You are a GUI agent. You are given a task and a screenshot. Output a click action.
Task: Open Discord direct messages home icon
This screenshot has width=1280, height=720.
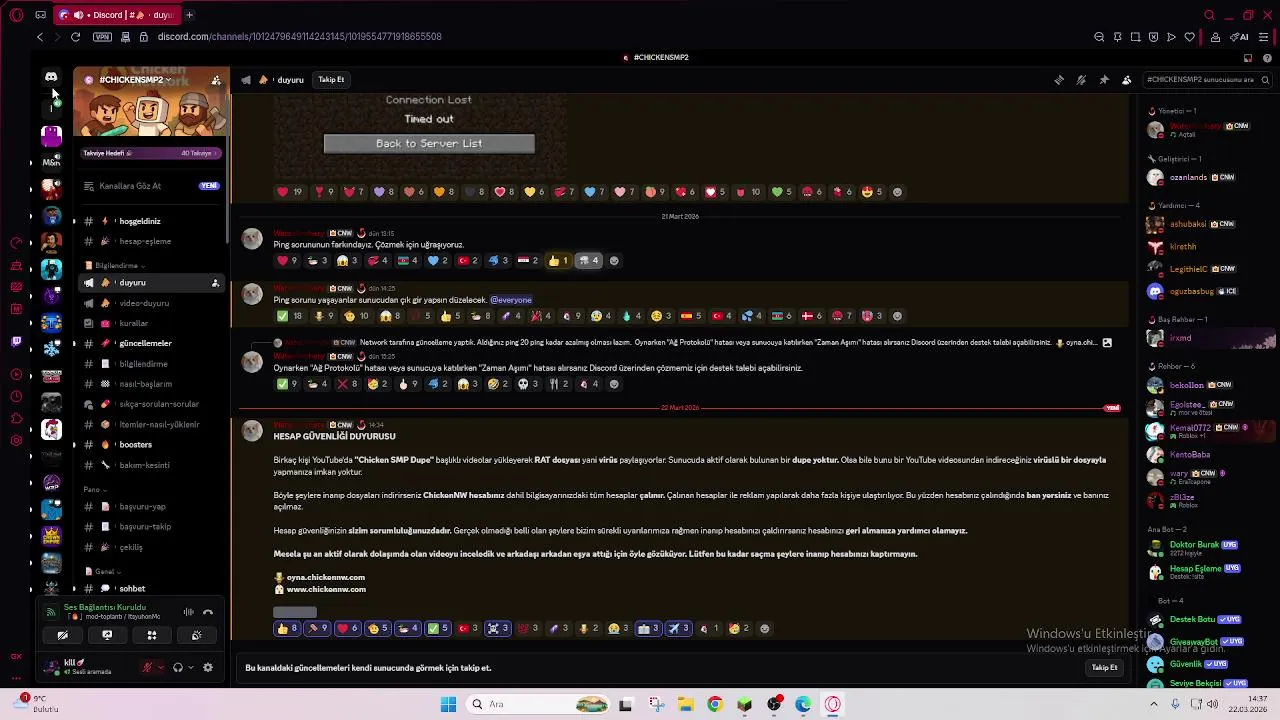[51, 77]
